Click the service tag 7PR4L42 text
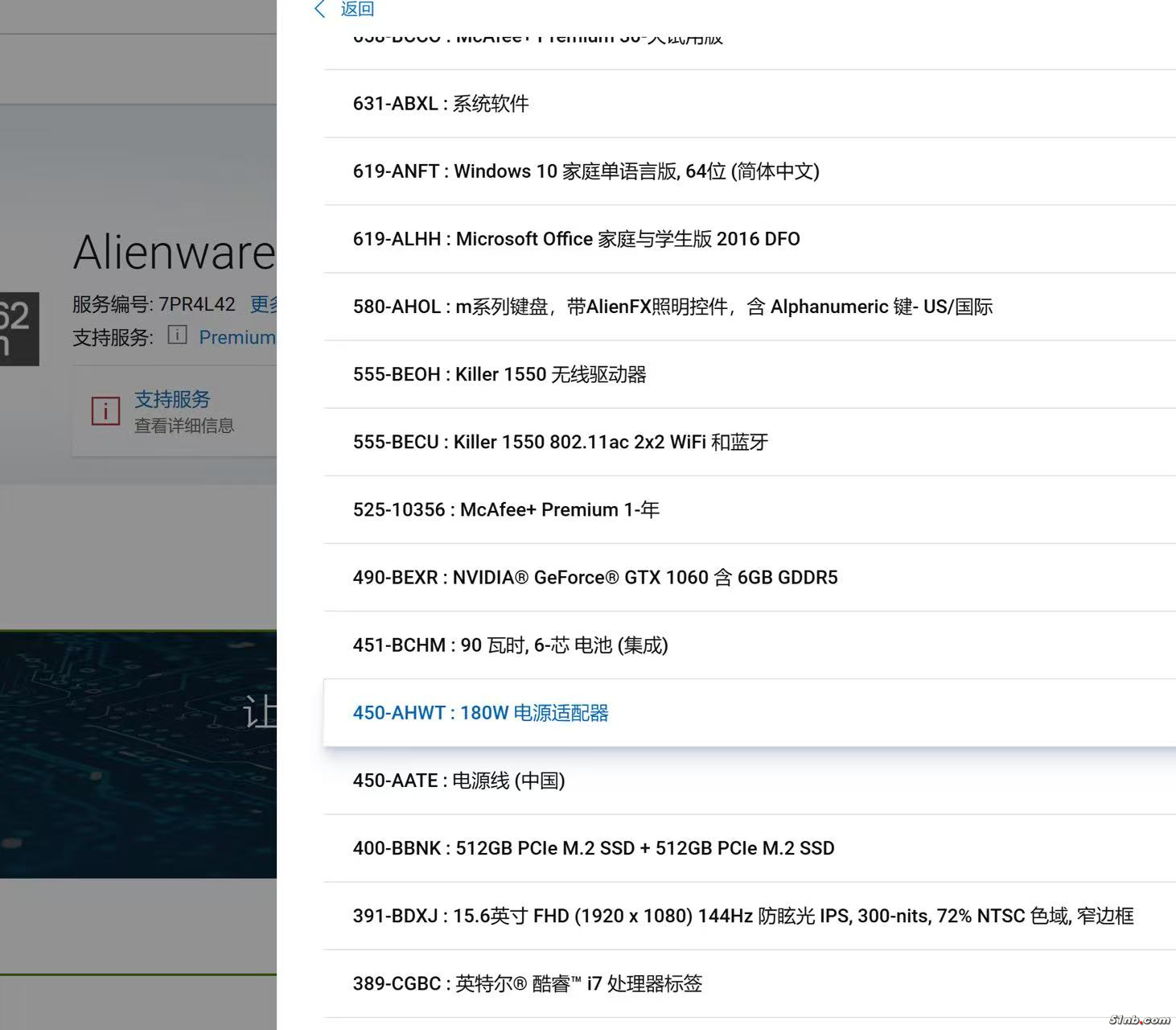Viewport: 1176px width, 1030px height. click(197, 304)
